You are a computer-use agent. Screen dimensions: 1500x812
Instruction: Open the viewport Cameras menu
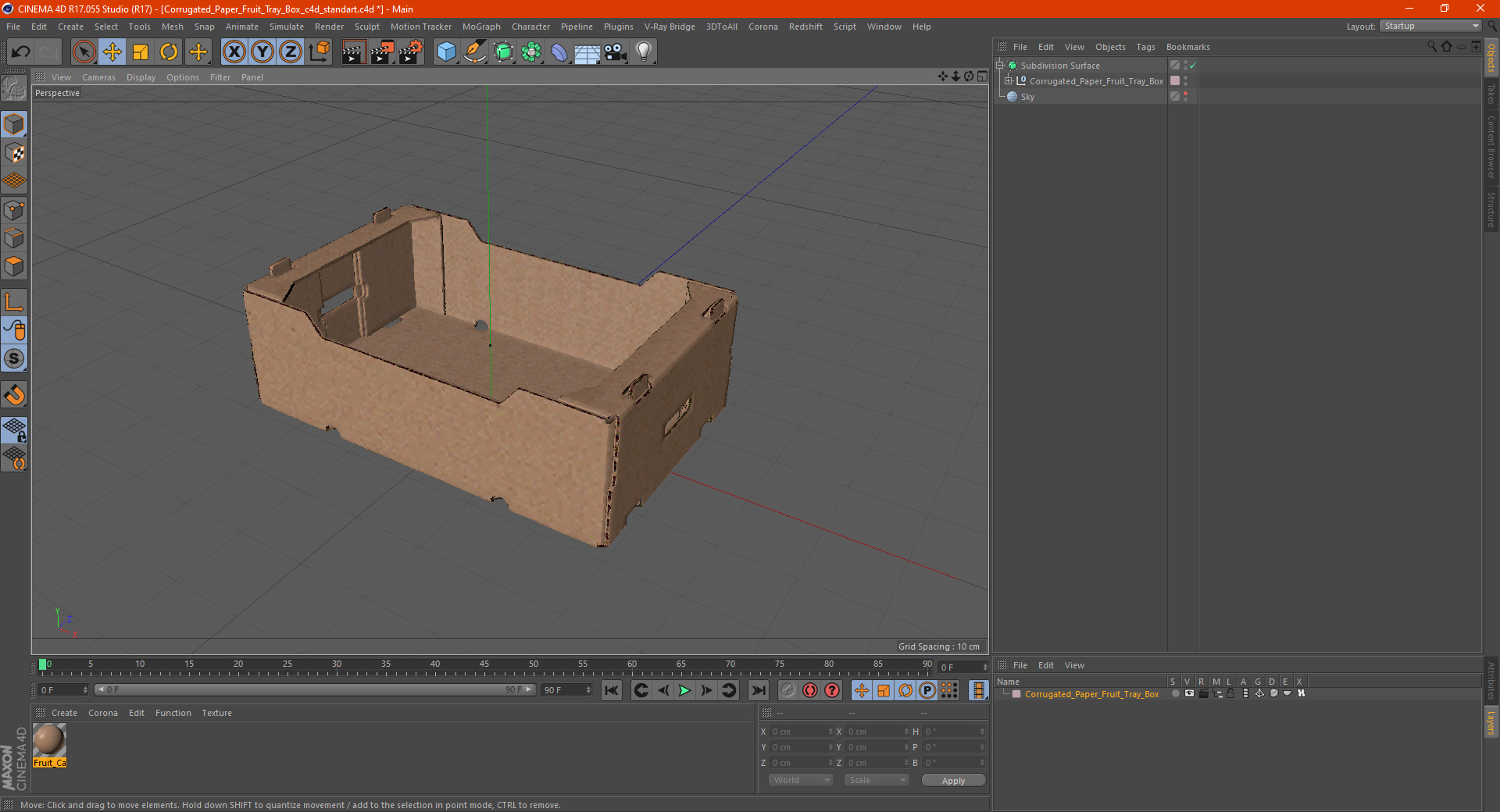coord(98,77)
